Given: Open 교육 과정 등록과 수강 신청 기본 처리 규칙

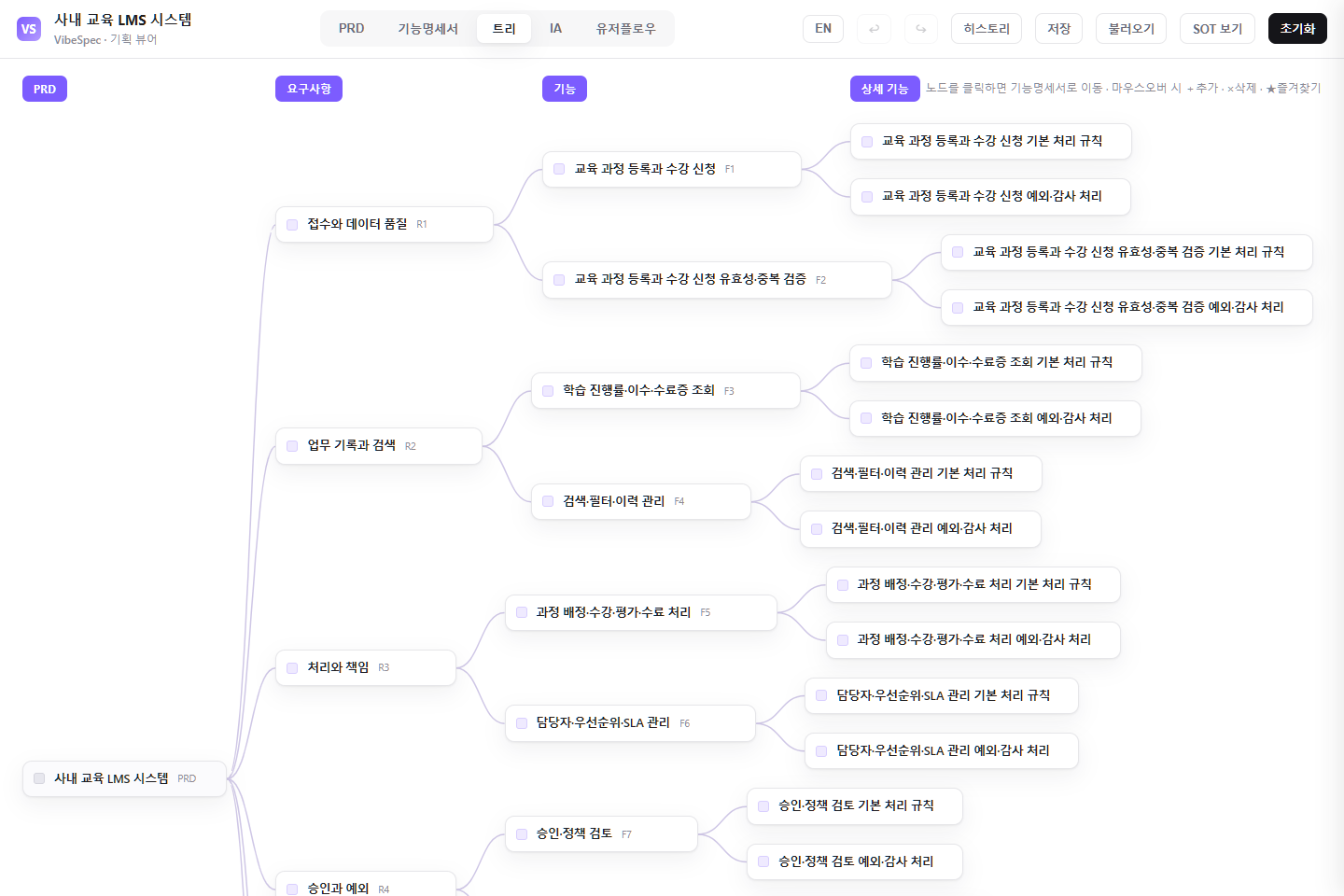Looking at the screenshot, I should tap(991, 141).
